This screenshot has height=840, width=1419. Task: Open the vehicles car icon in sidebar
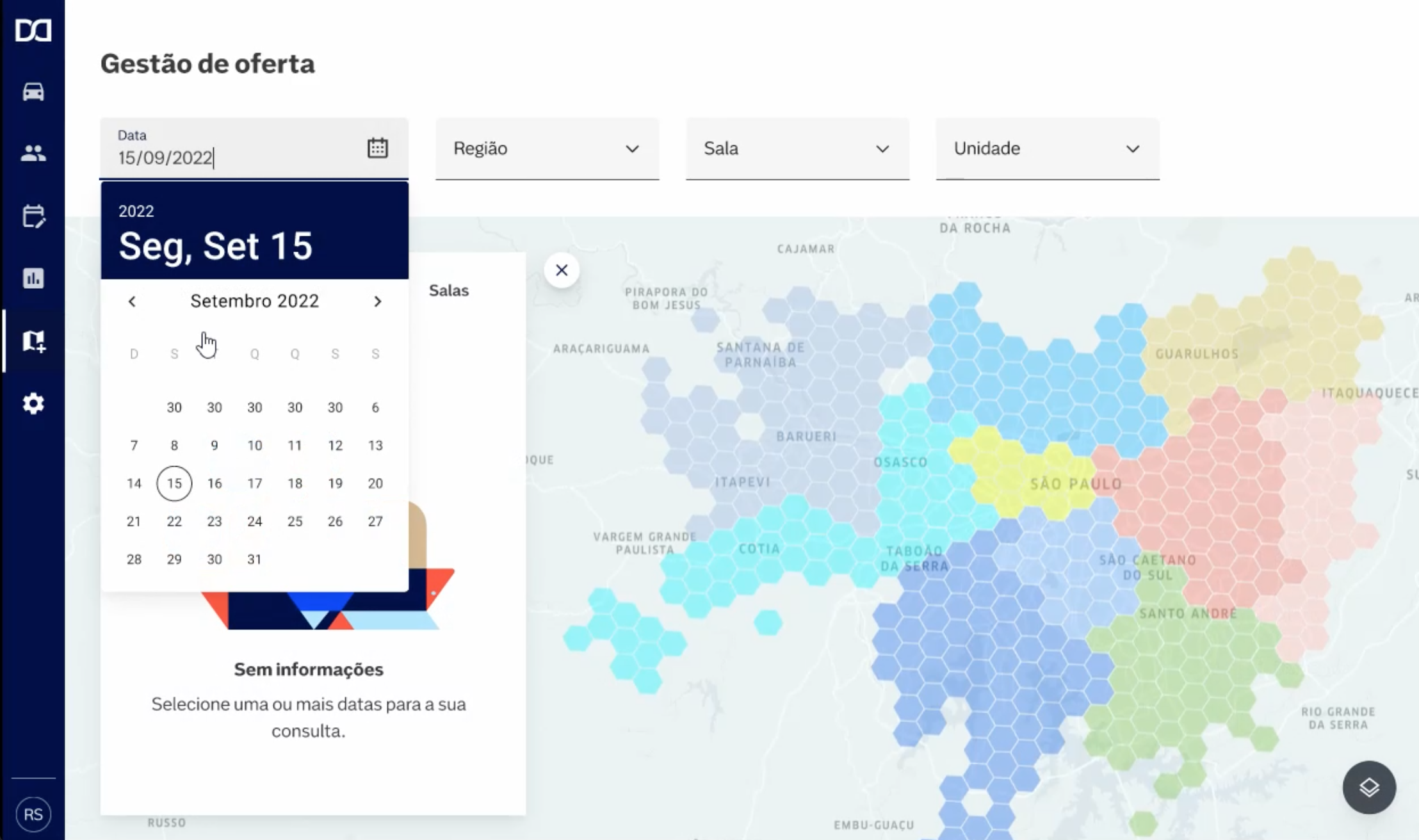(33, 92)
